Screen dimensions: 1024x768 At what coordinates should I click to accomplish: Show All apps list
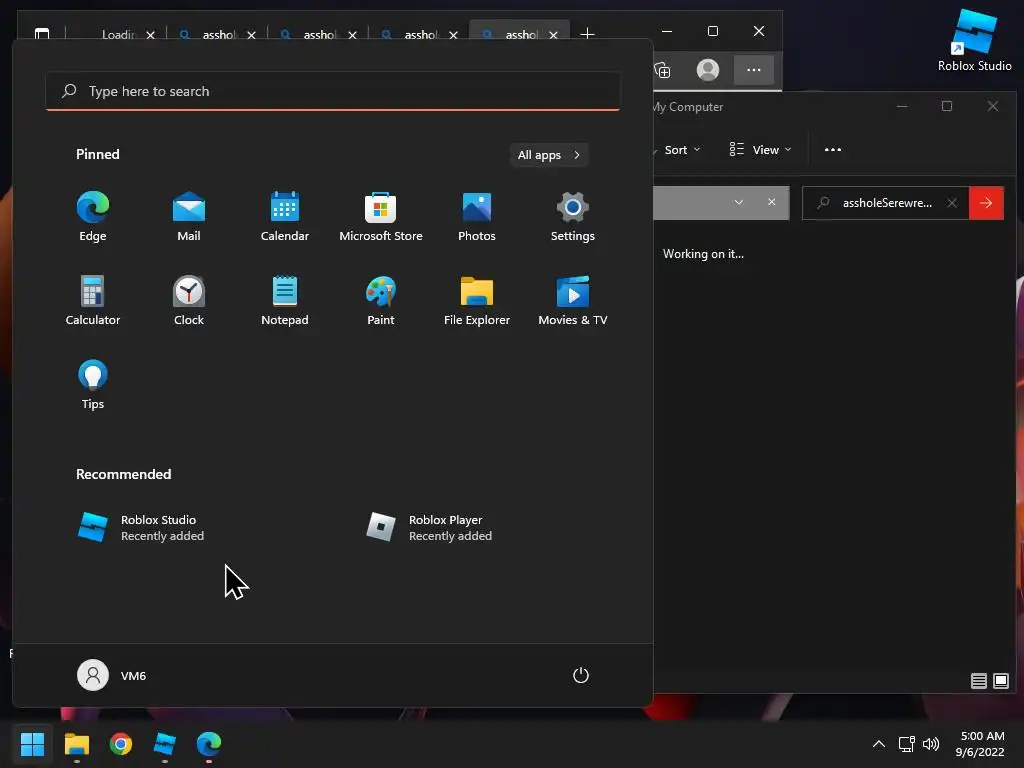549,155
